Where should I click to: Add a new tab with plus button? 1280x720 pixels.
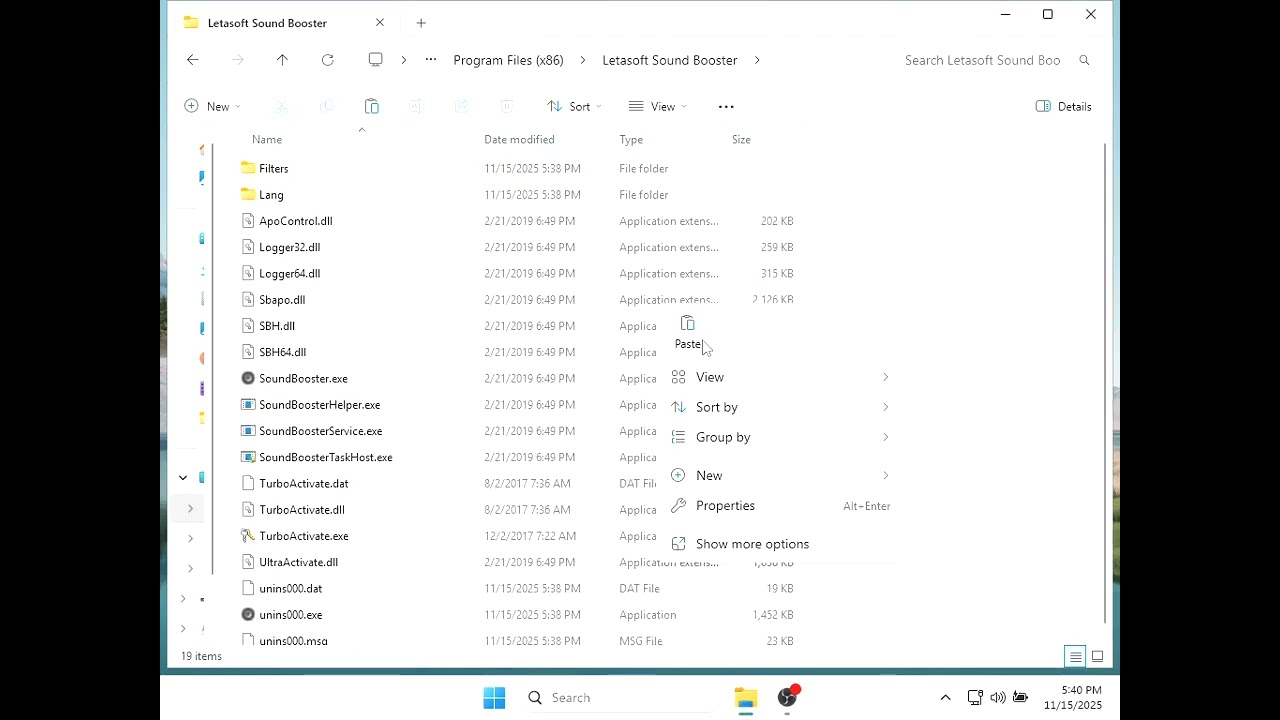tap(421, 23)
